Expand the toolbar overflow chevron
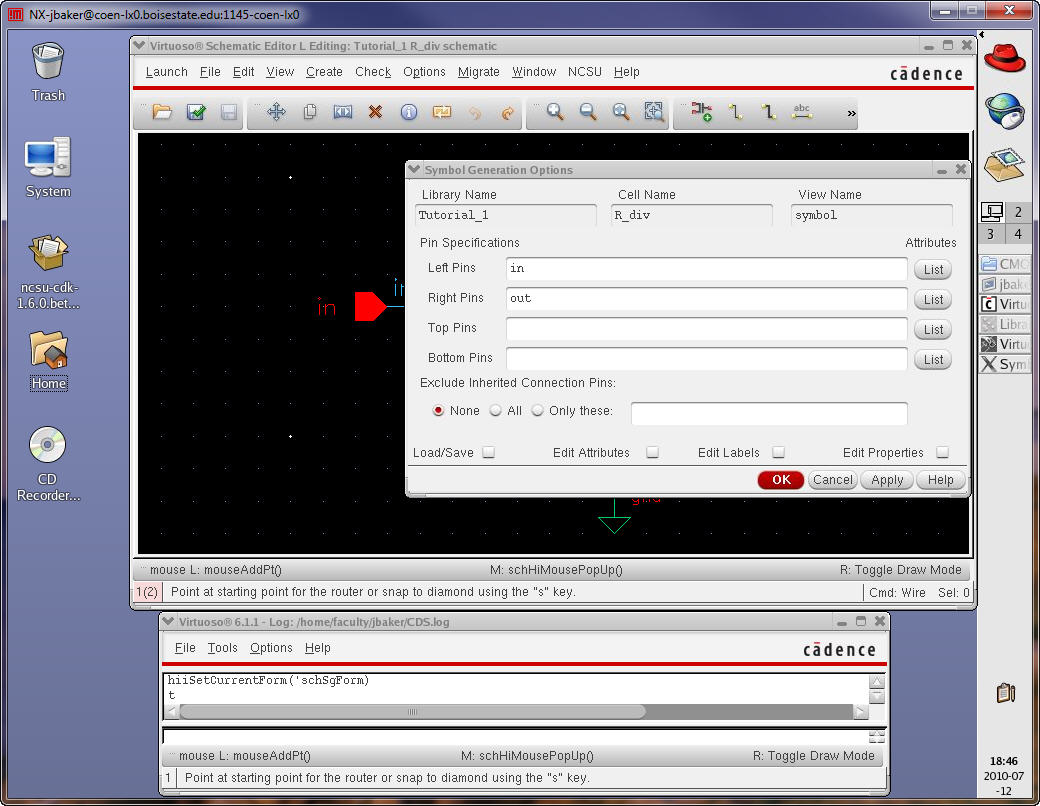This screenshot has height=806, width=1040. (x=852, y=114)
